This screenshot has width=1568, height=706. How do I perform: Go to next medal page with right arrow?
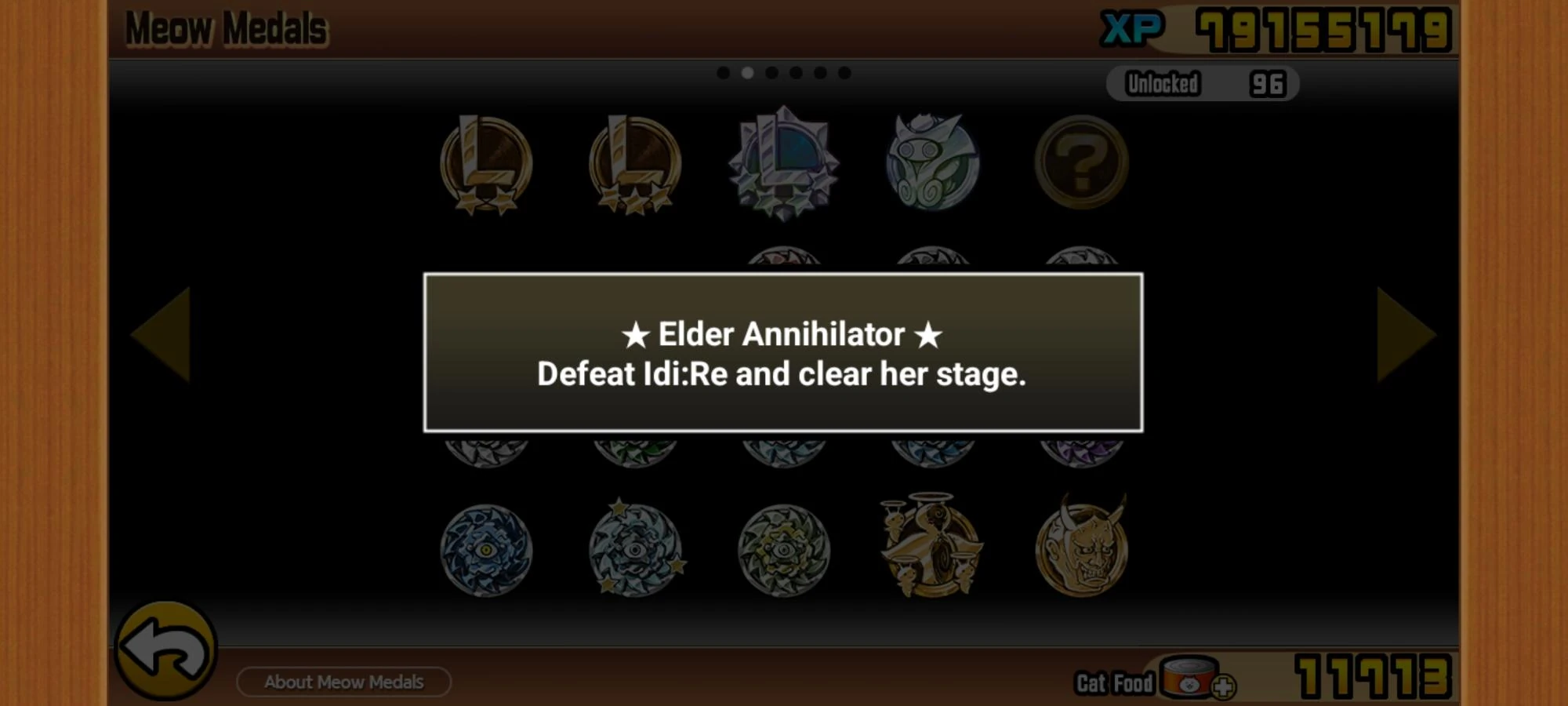[1406, 334]
